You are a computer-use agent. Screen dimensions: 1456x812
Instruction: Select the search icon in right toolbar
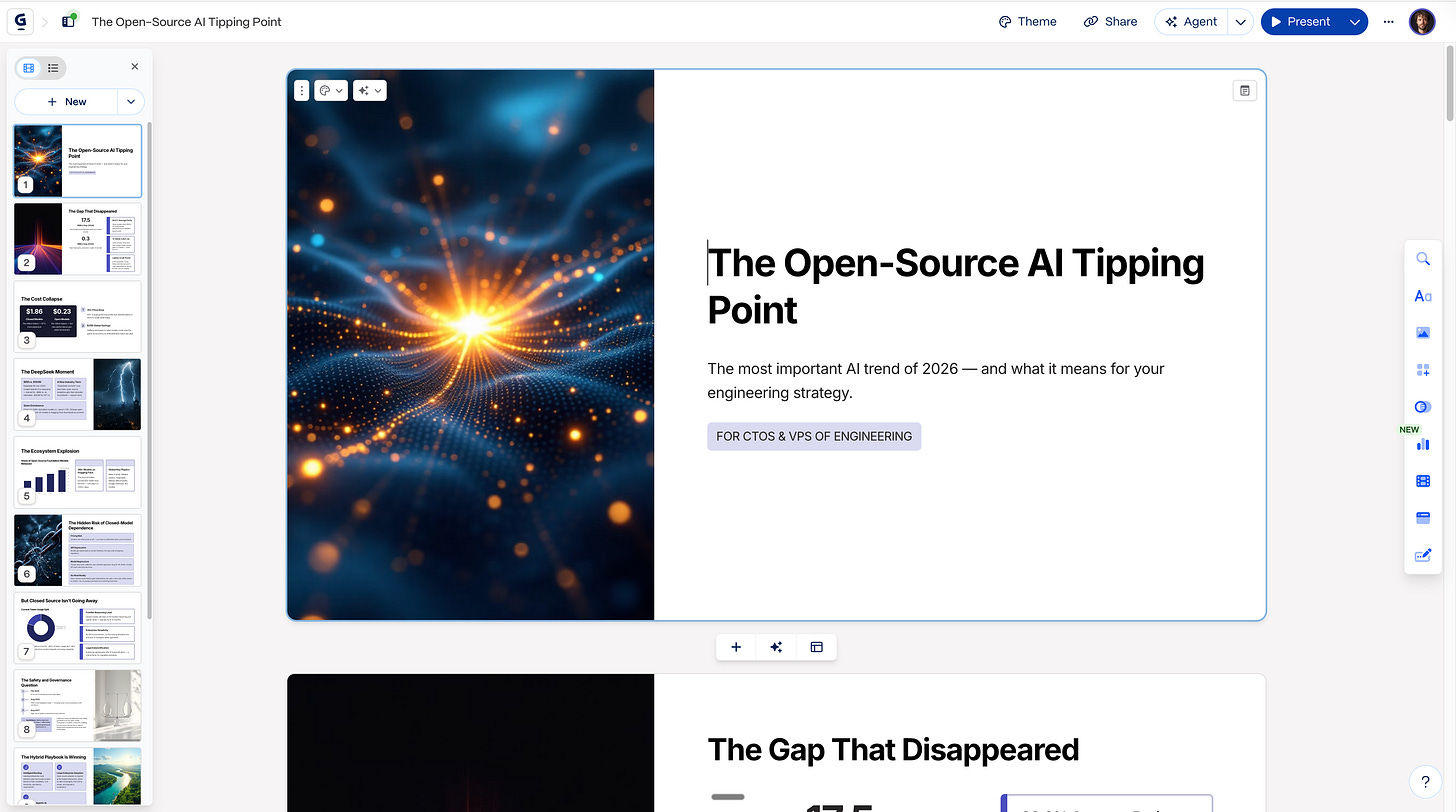point(1422,259)
